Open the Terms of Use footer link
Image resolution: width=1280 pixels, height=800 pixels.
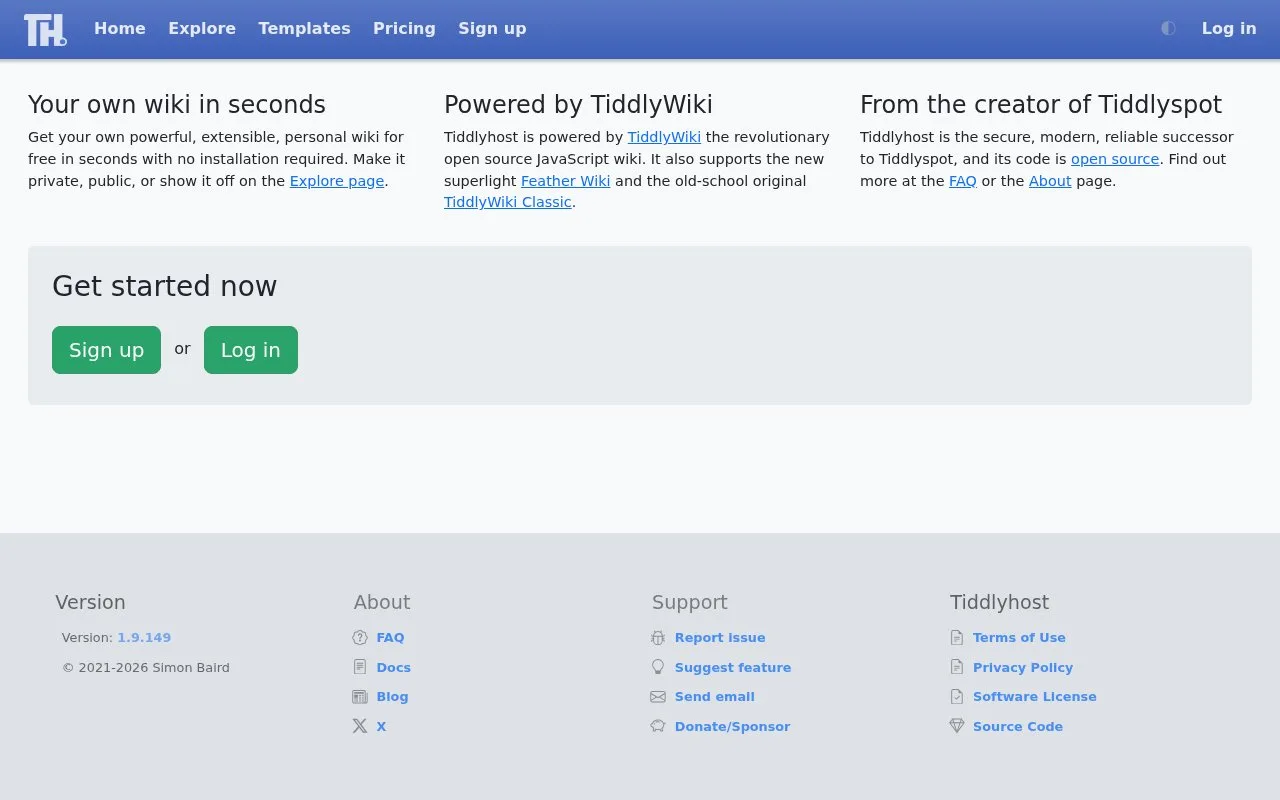click(x=1019, y=638)
